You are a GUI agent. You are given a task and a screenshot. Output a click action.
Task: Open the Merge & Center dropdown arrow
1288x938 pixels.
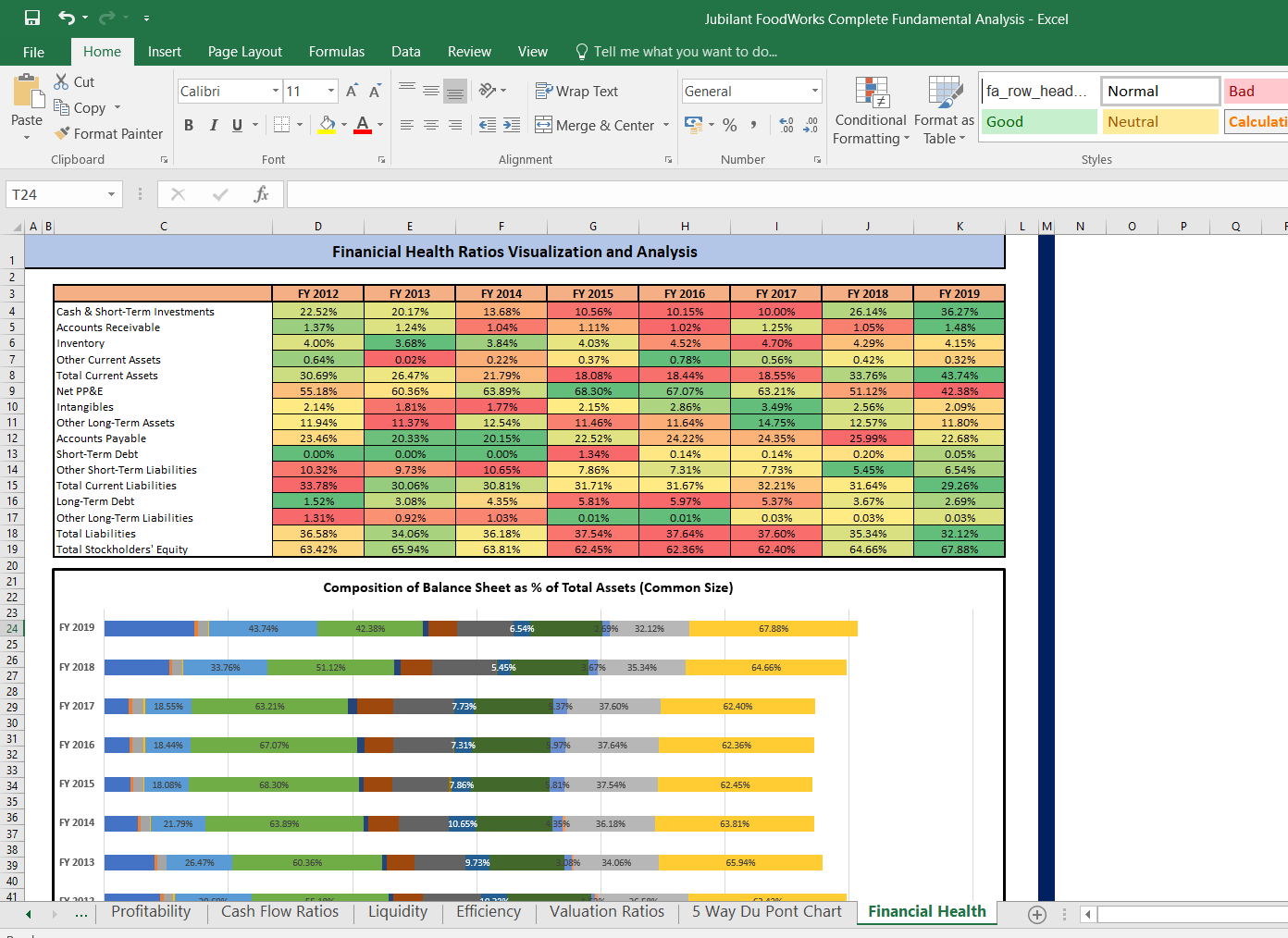[x=666, y=125]
